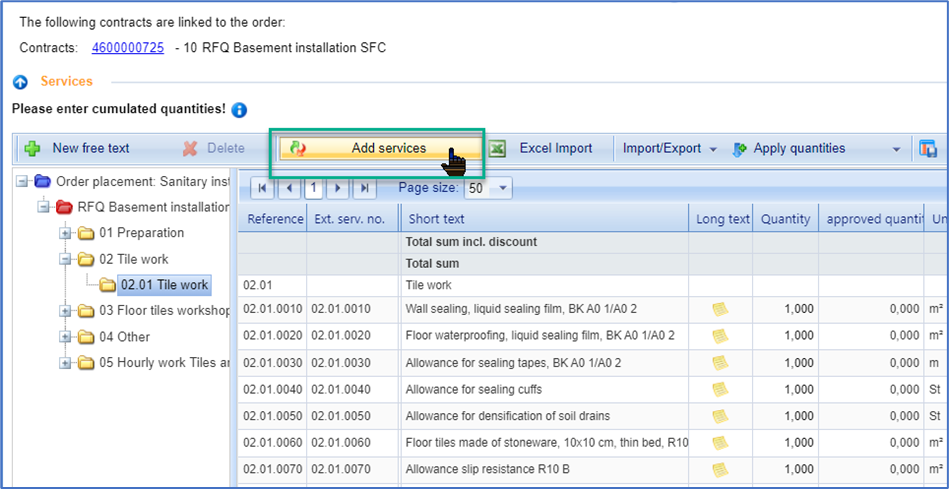Image resolution: width=949 pixels, height=489 pixels.
Task: Open contract link 4600000725
Action: pyautogui.click(x=128, y=48)
